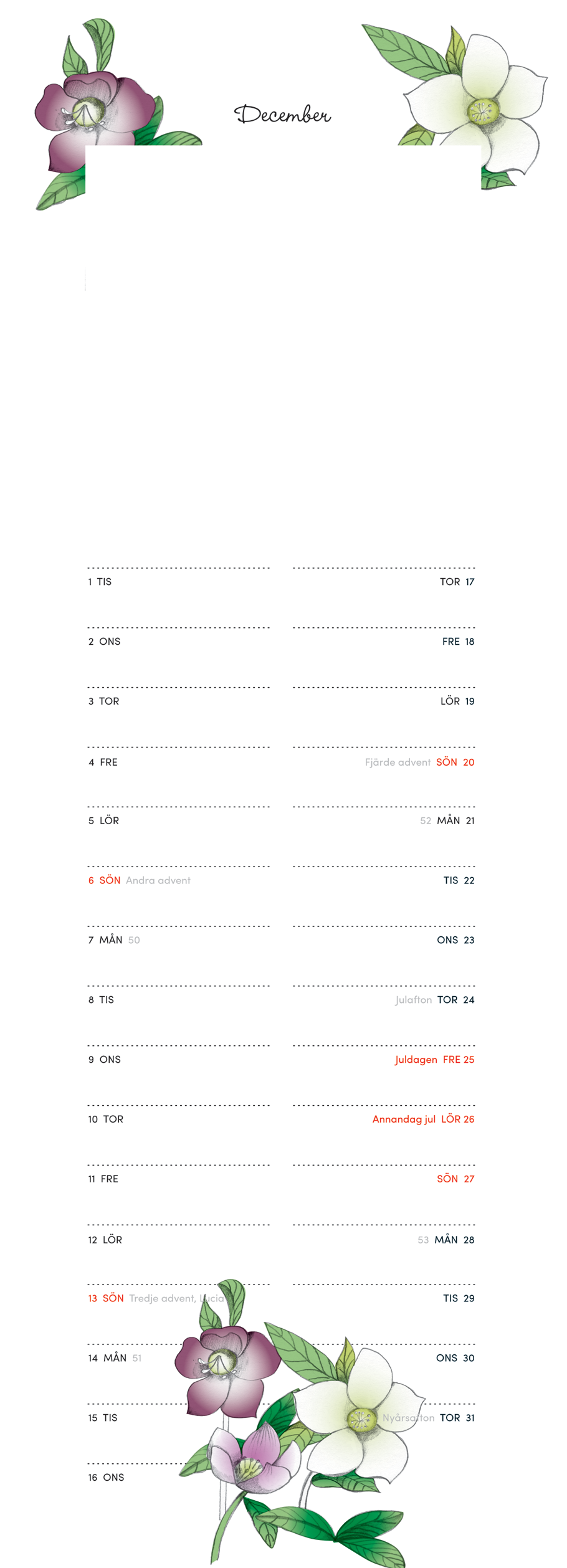Select the red SÖN 20 date

(455, 762)
